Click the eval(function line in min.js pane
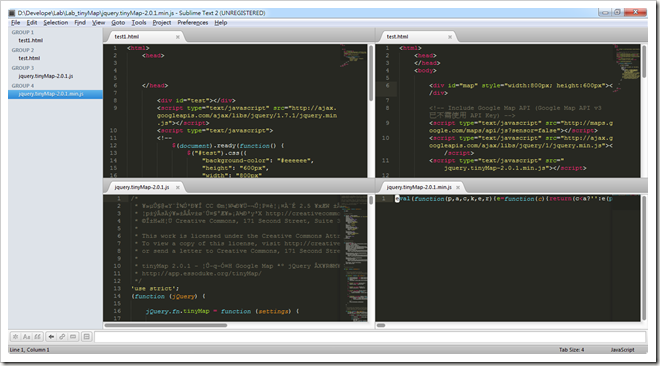 pos(503,199)
